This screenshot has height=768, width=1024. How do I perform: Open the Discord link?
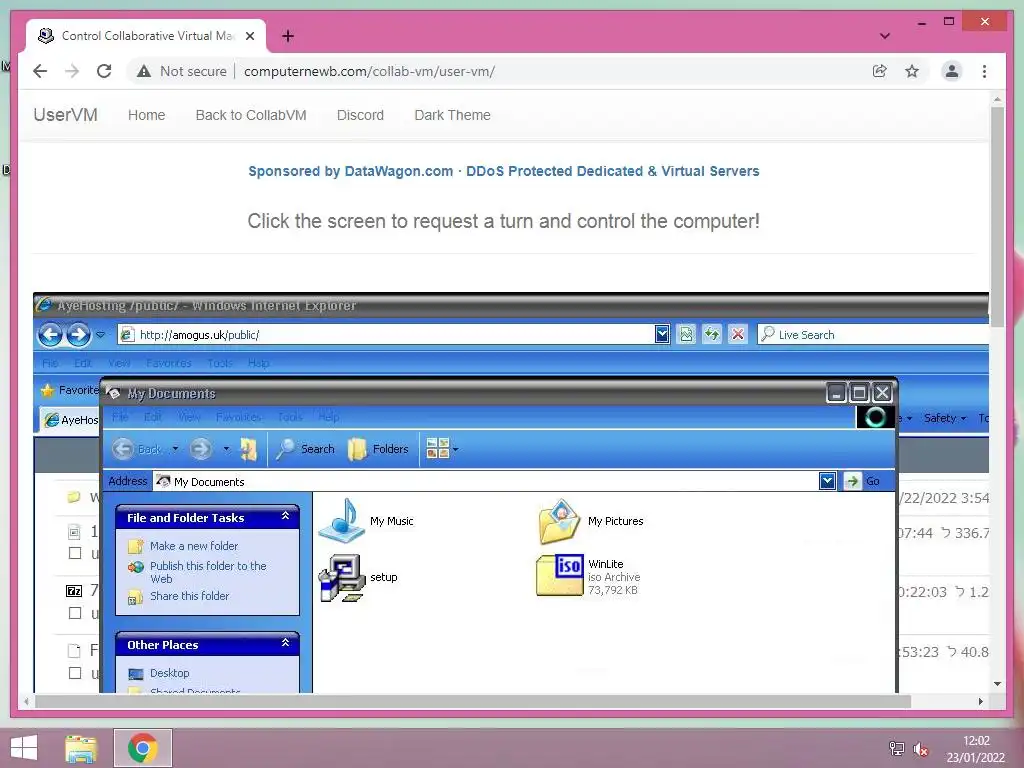360,115
